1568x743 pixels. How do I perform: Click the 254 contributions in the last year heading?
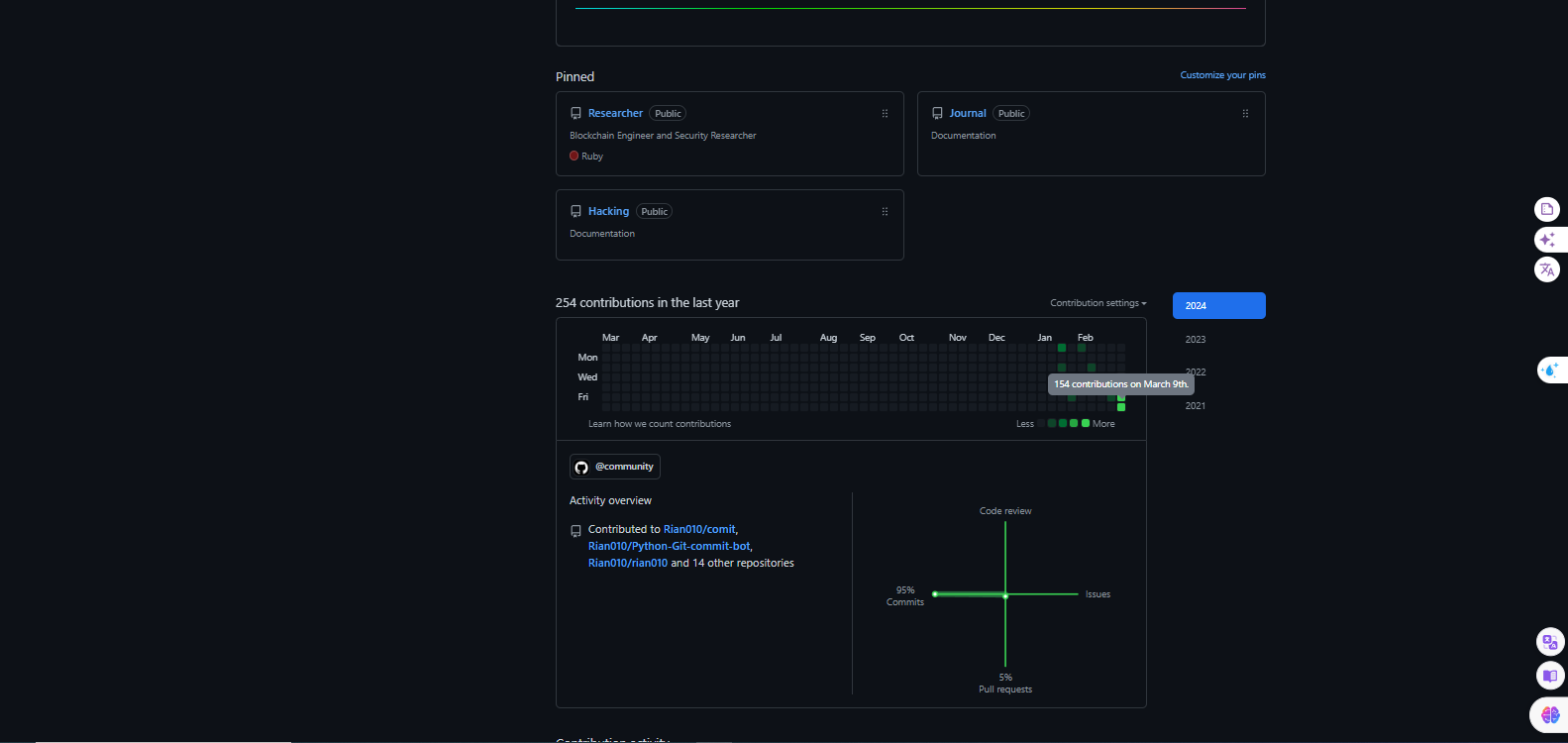point(647,303)
